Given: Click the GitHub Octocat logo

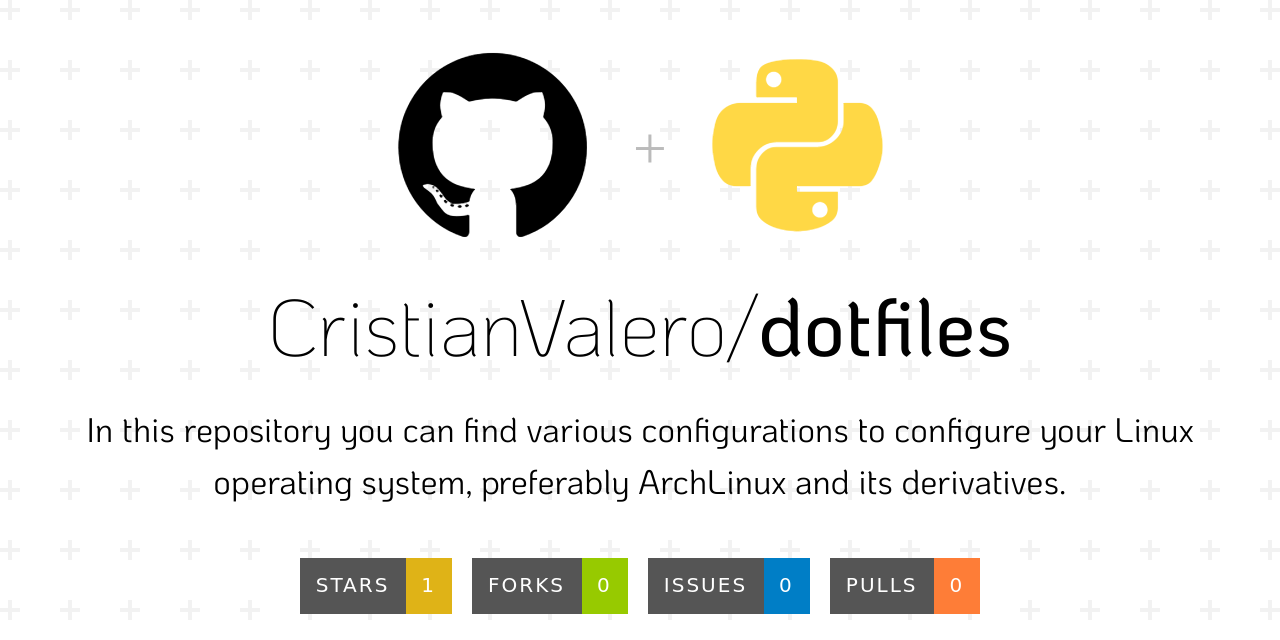Looking at the screenshot, I should (492, 147).
